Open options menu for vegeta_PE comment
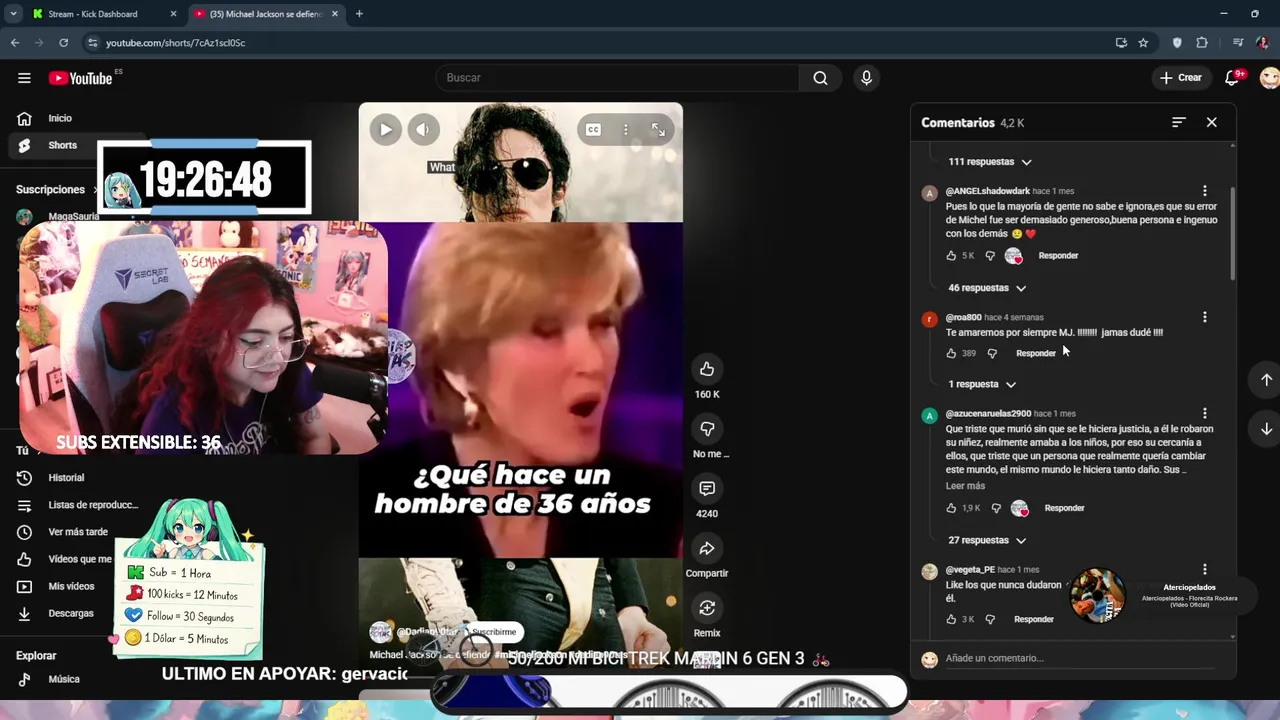This screenshot has width=1280, height=720. pos(1205,570)
